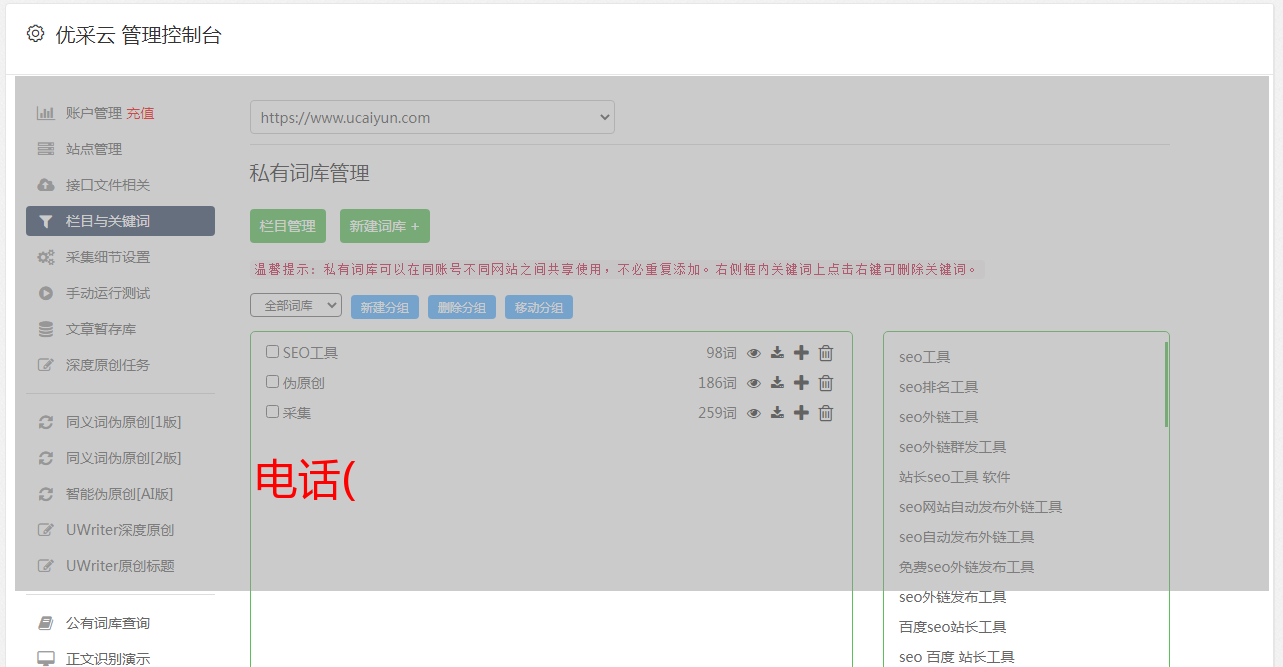Click the refresh icon beside 同义词伪原创[2版]

tap(46, 458)
